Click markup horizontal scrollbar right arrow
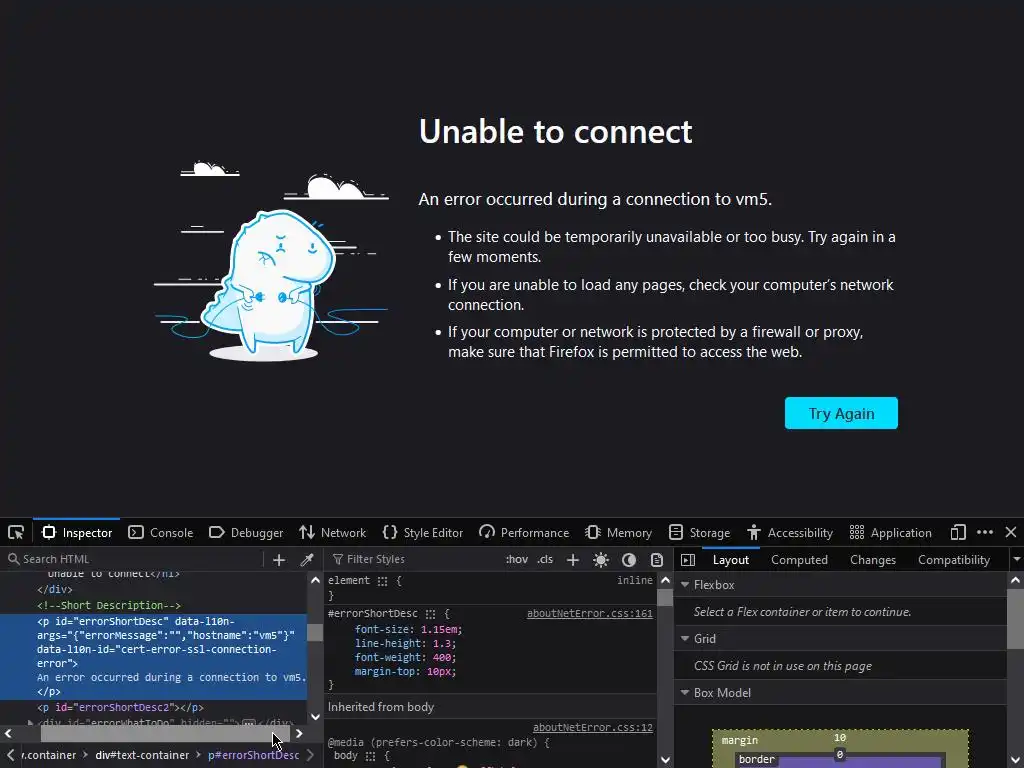This screenshot has height=768, width=1024. [x=299, y=733]
